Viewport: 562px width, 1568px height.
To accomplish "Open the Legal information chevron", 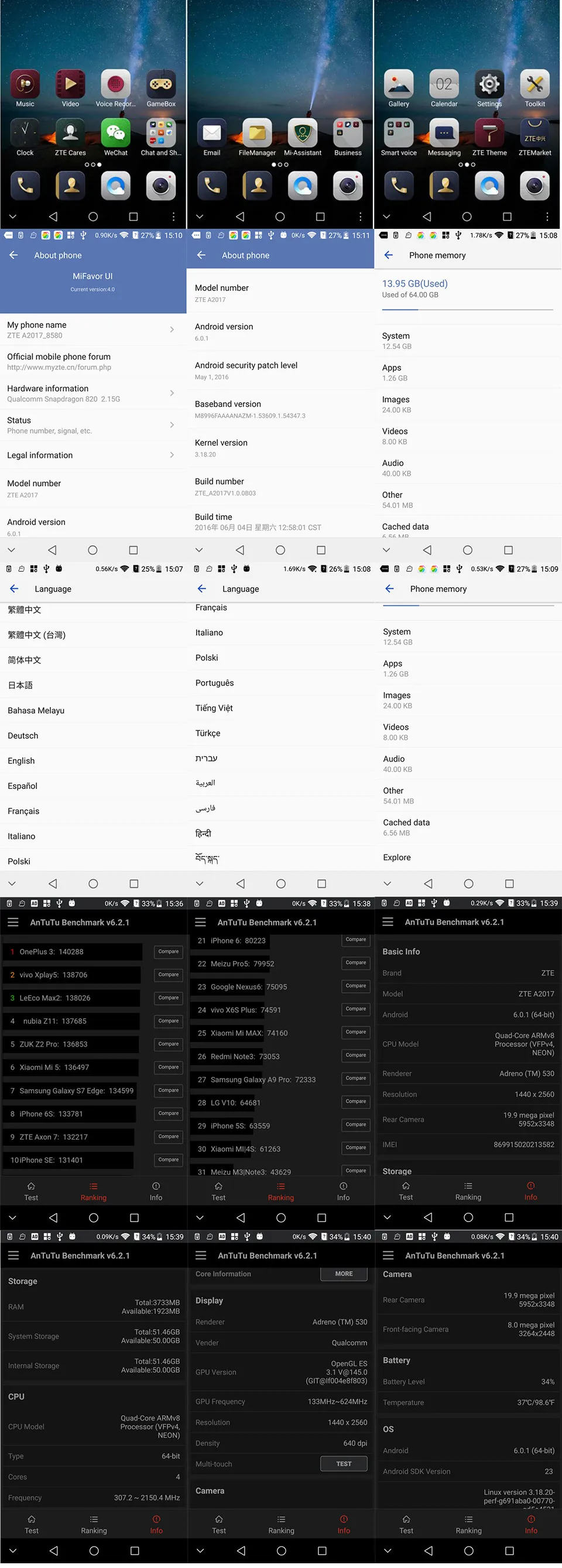I will (x=172, y=455).
